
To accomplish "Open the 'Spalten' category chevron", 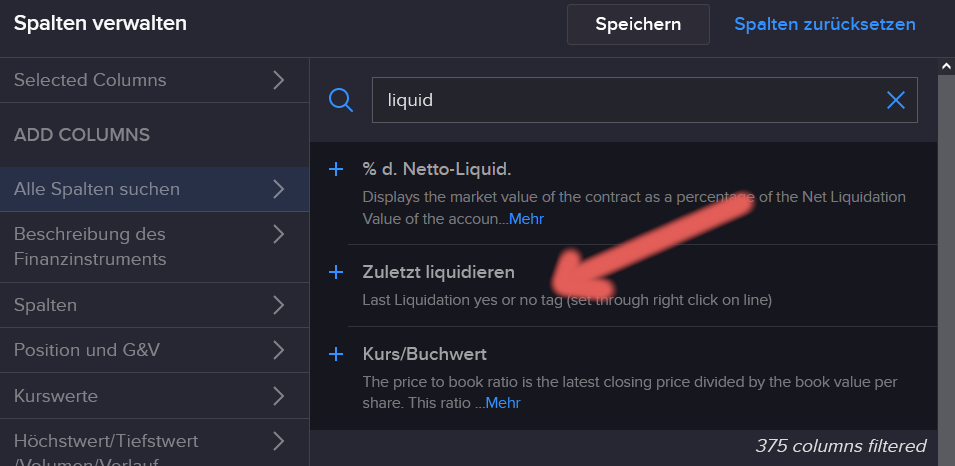I will pos(279,304).
